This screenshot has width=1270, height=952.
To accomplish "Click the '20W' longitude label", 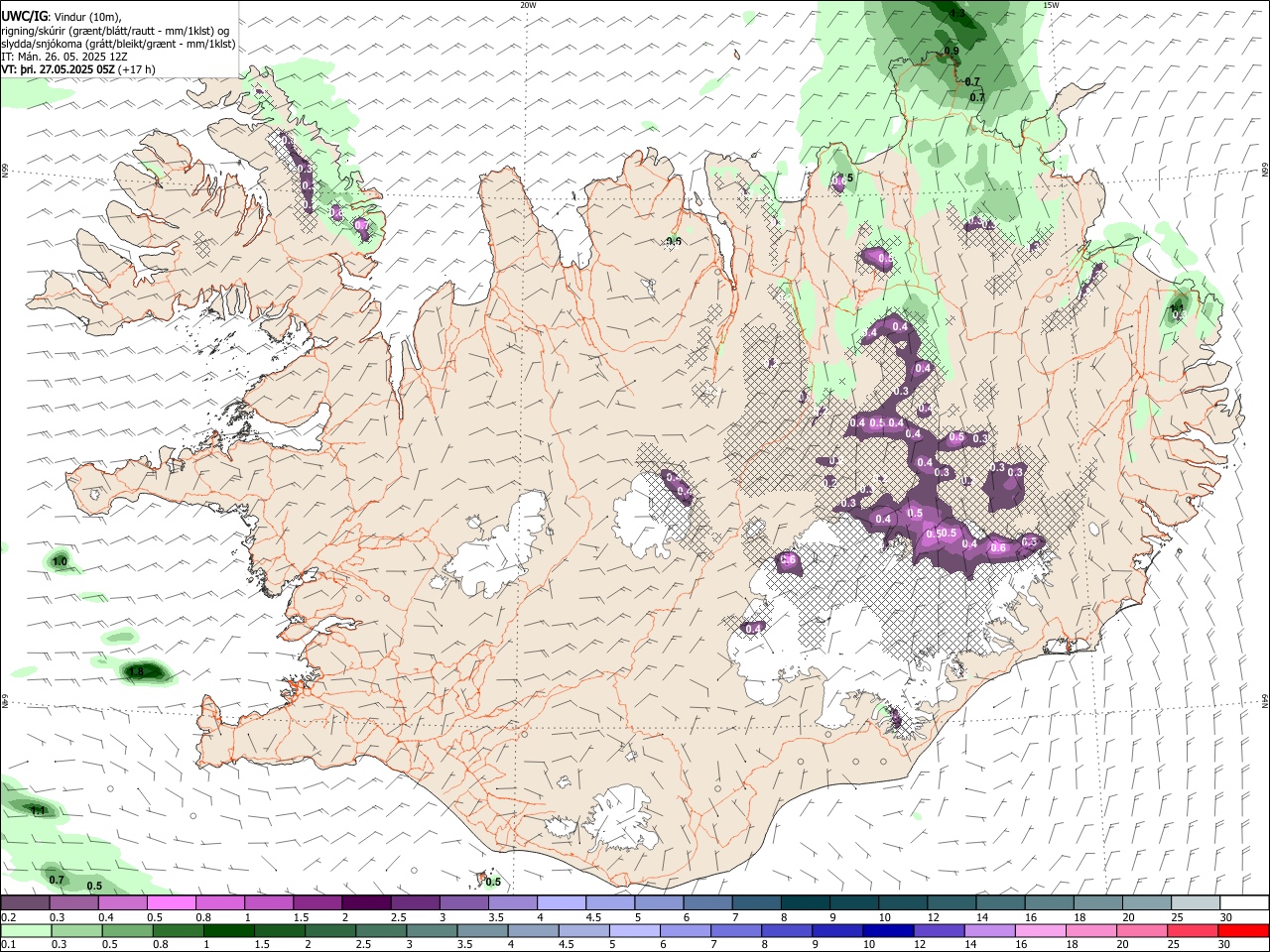I will [528, 5].
